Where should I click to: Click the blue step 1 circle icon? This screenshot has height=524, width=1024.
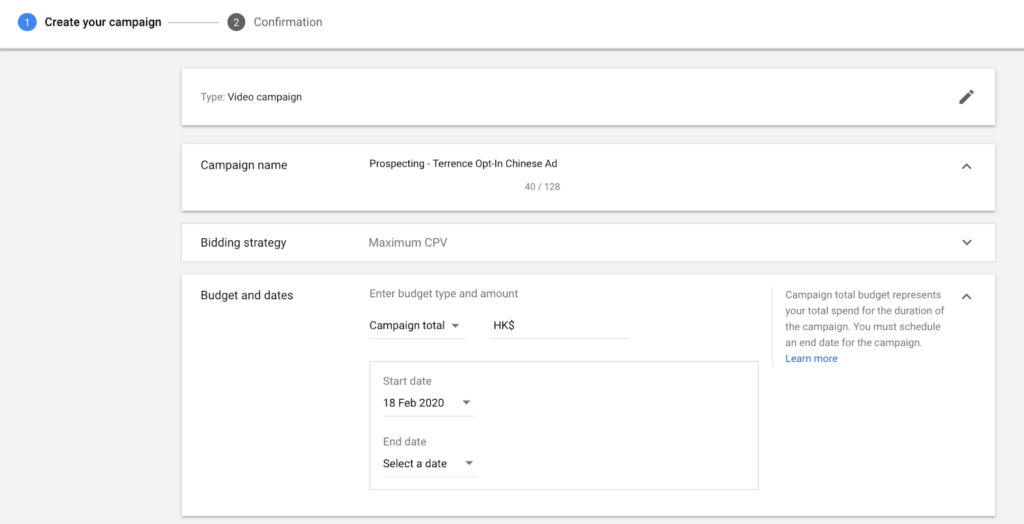(27, 22)
